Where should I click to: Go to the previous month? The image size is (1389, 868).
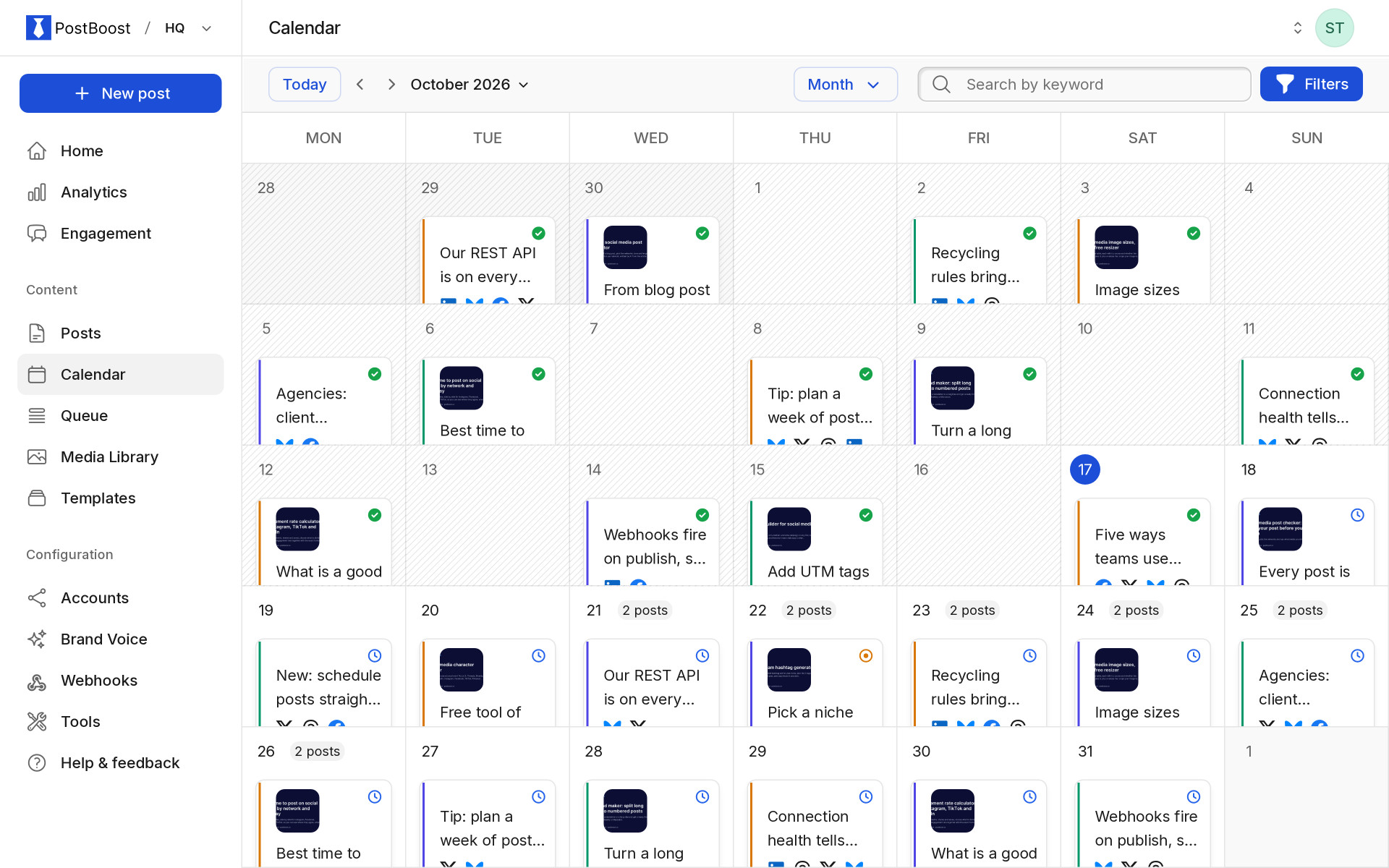pyautogui.click(x=360, y=85)
